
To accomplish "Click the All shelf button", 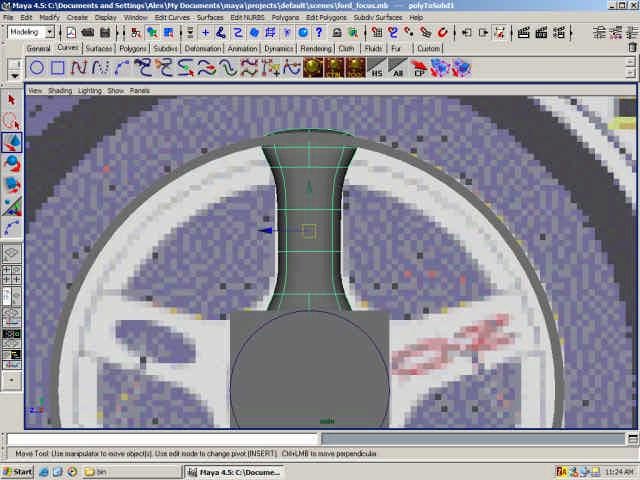I will point(399,69).
